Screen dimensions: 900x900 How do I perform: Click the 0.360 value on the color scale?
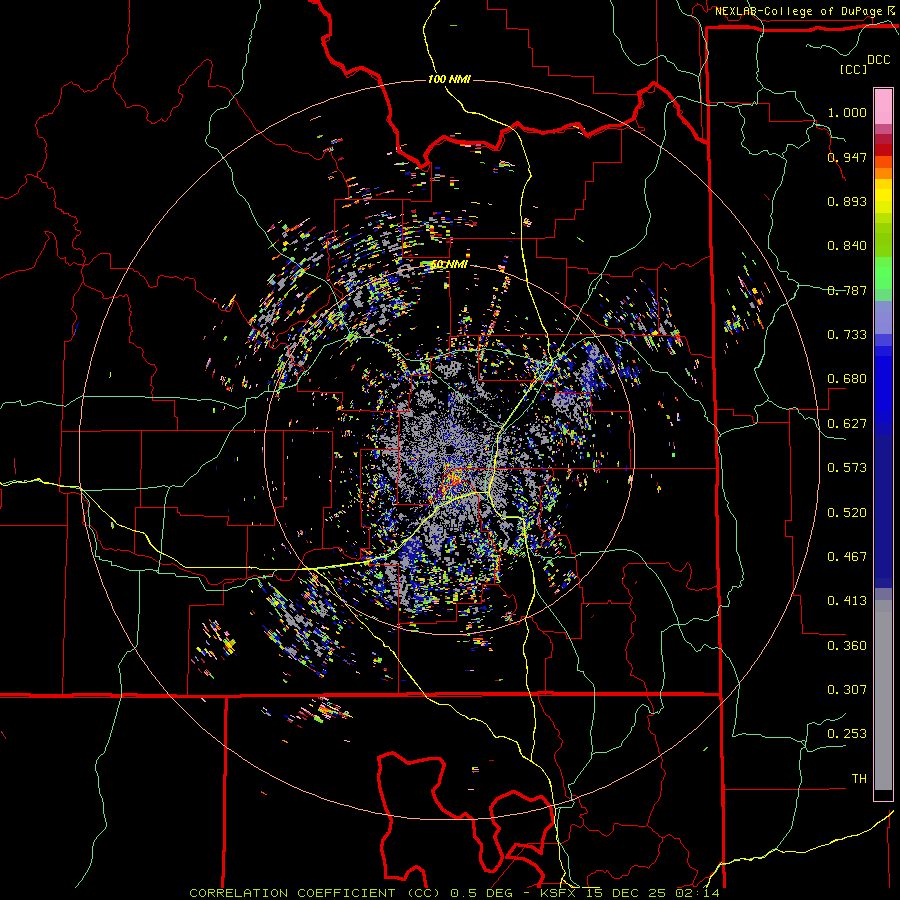tap(847, 645)
